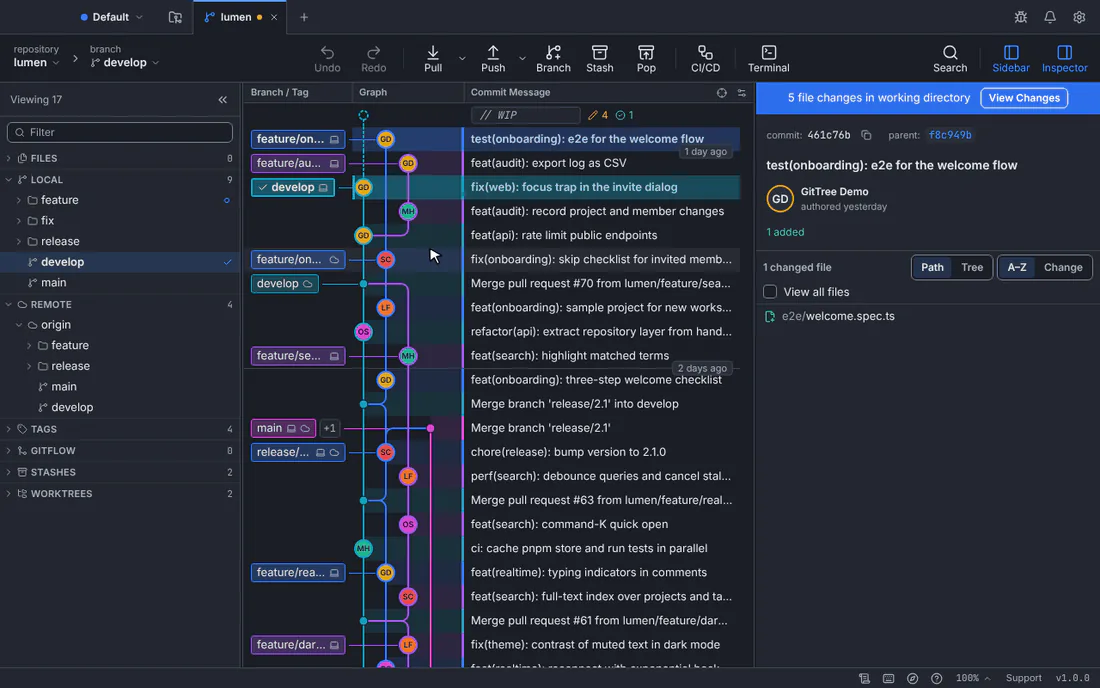This screenshot has height=688, width=1100.
Task: Select the // WIP row
Action: pos(525,115)
